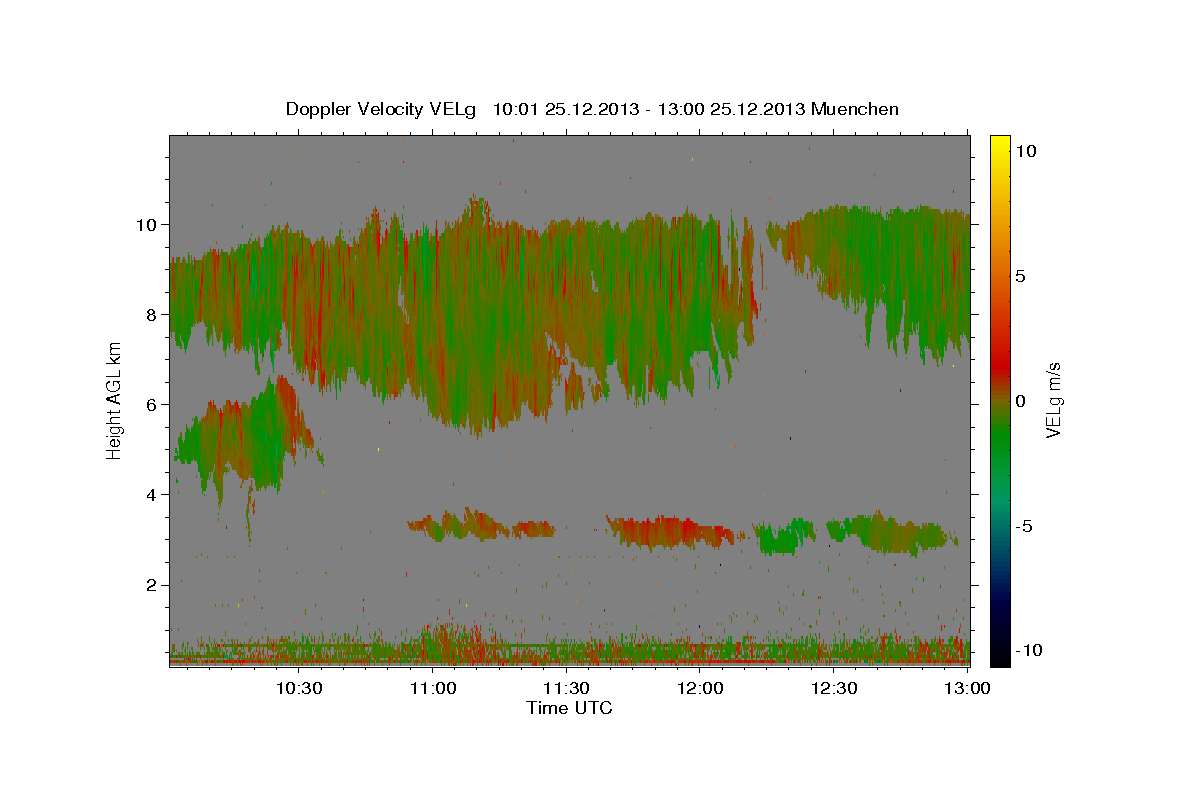Screen dimensions: 1200x800
Task: Click the height tick label 2
Action: coord(152,584)
